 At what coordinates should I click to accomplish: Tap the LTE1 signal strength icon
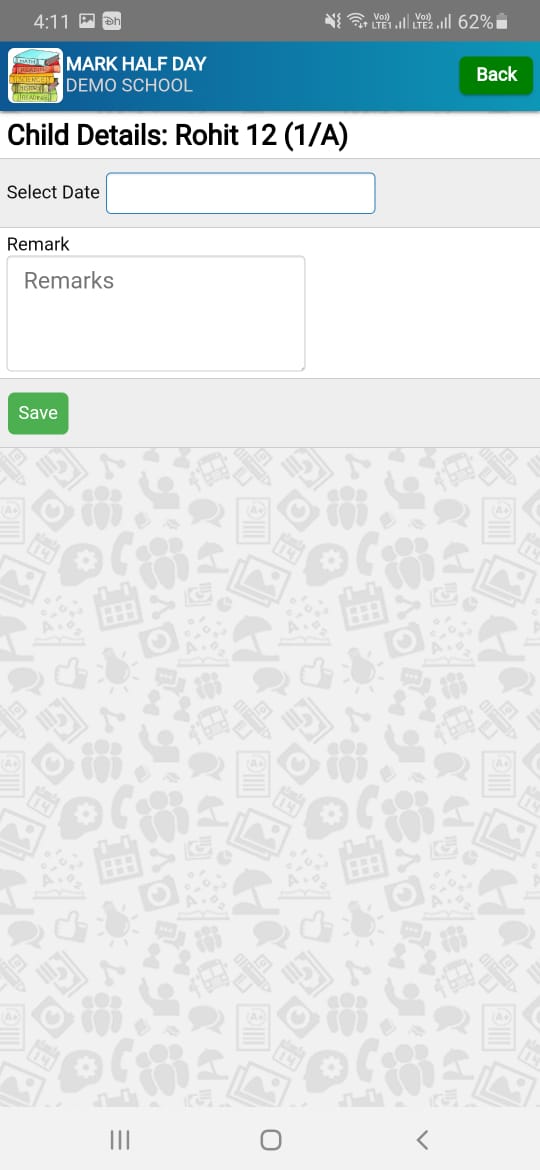point(390,22)
